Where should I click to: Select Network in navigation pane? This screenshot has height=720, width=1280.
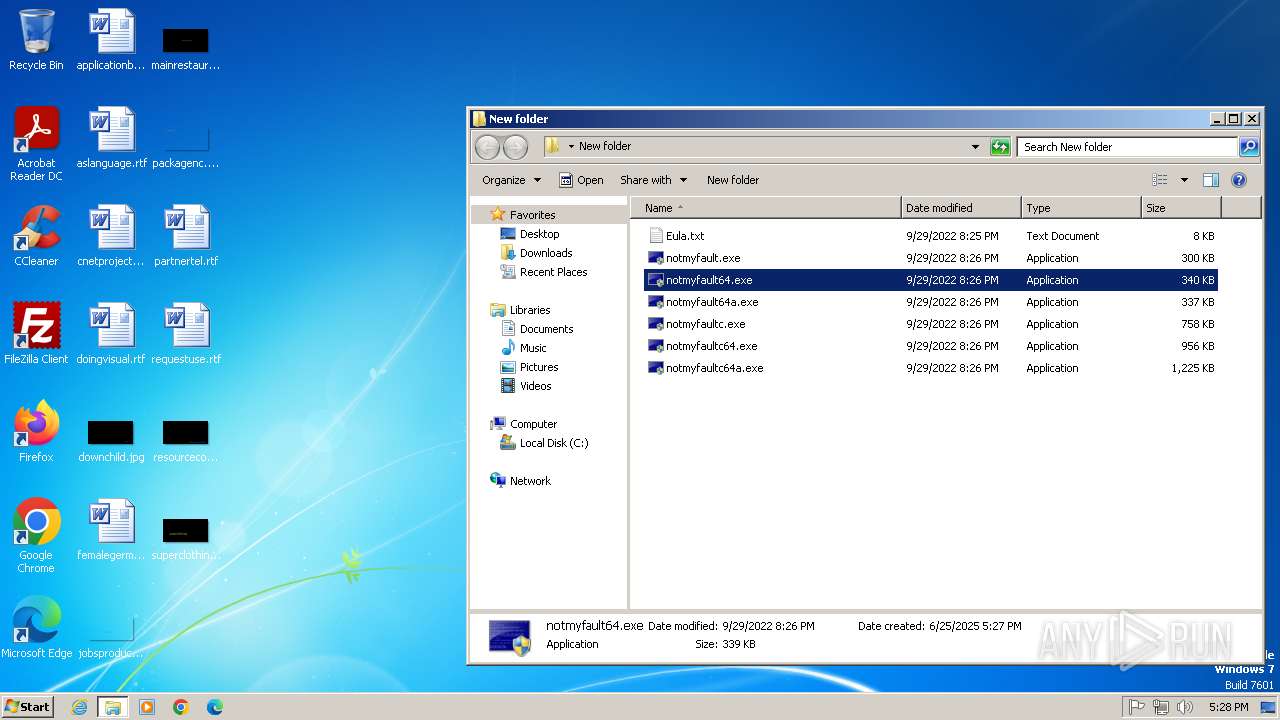click(x=530, y=481)
